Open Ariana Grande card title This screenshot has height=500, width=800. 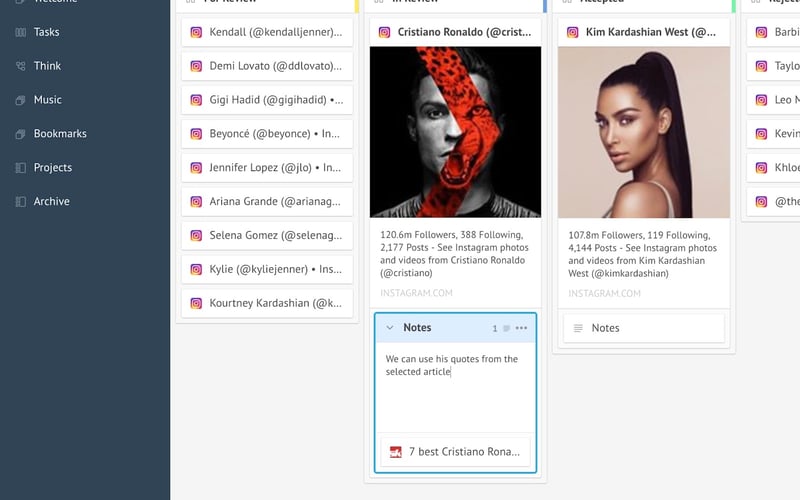275,201
